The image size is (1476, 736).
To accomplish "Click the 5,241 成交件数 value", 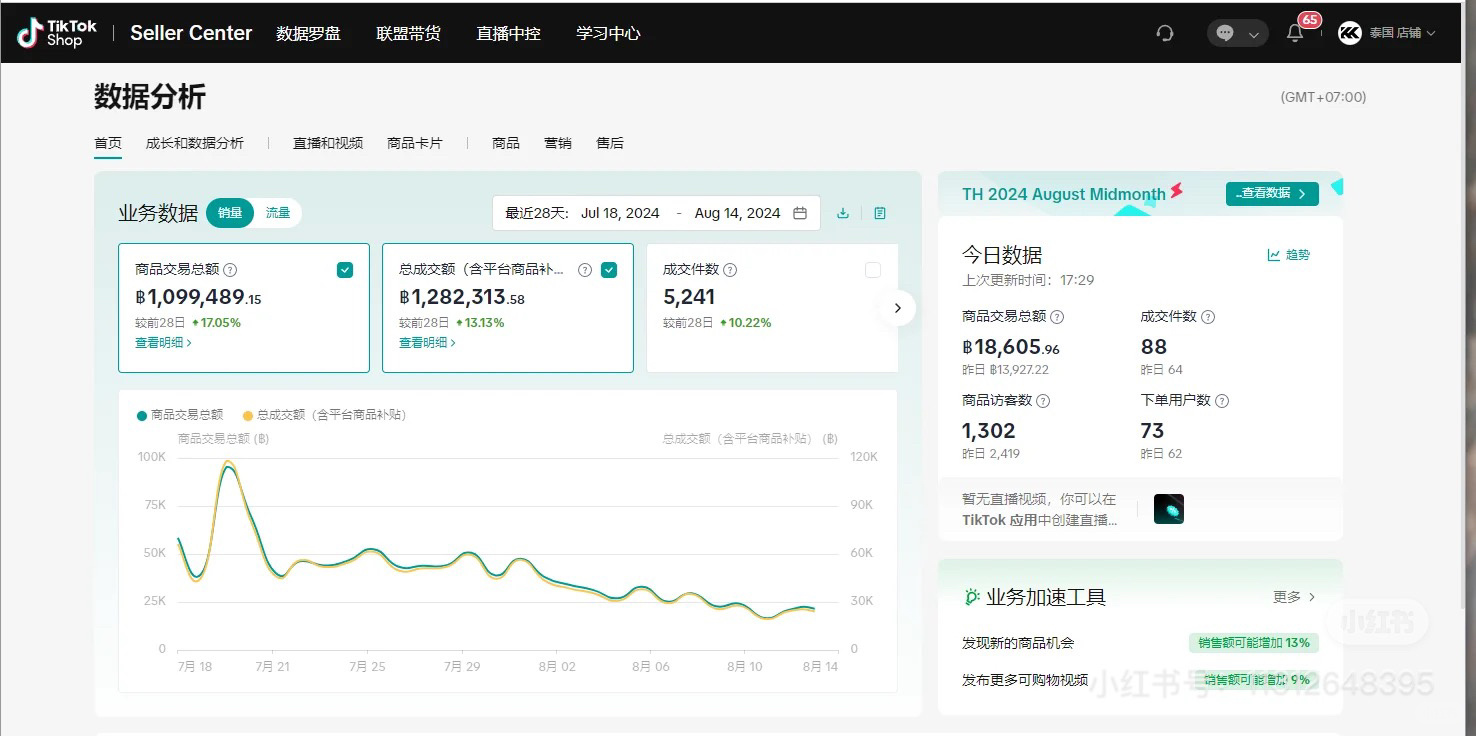I will (x=689, y=297).
